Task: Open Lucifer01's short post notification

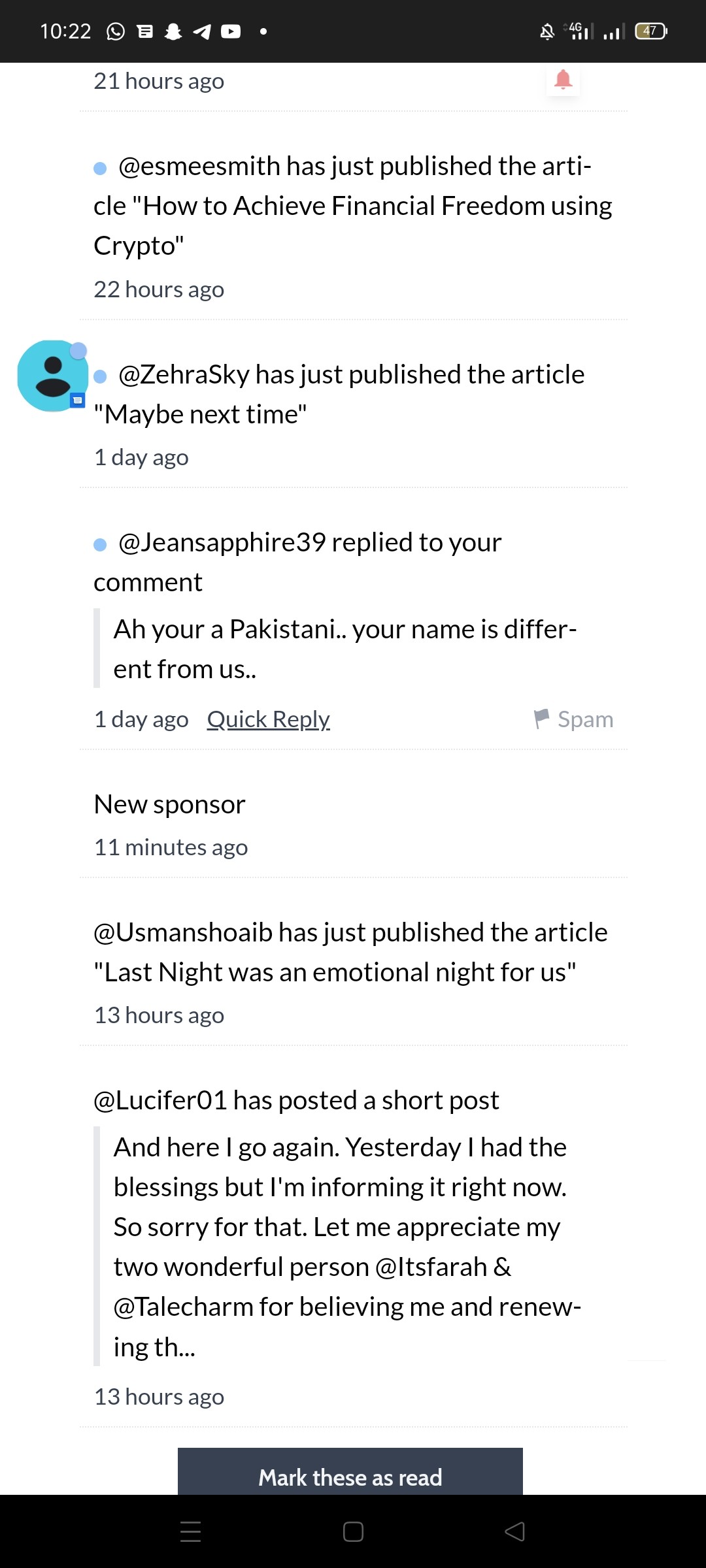Action: pyautogui.click(x=353, y=1245)
